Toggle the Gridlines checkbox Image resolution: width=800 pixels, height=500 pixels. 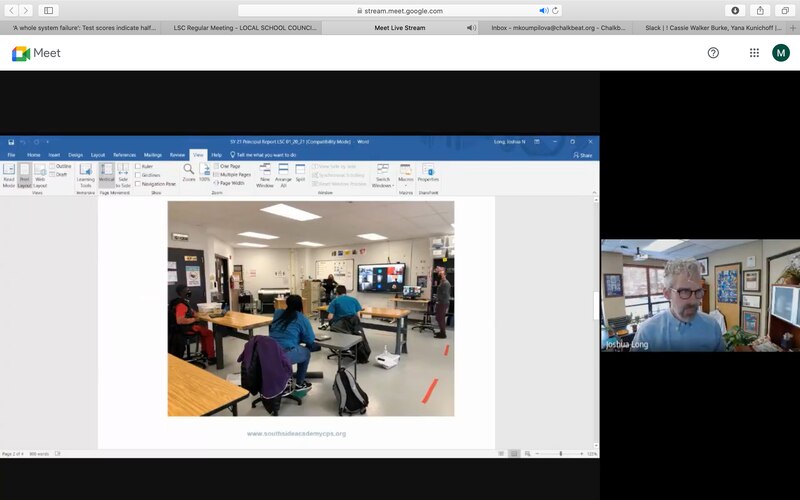(138, 175)
